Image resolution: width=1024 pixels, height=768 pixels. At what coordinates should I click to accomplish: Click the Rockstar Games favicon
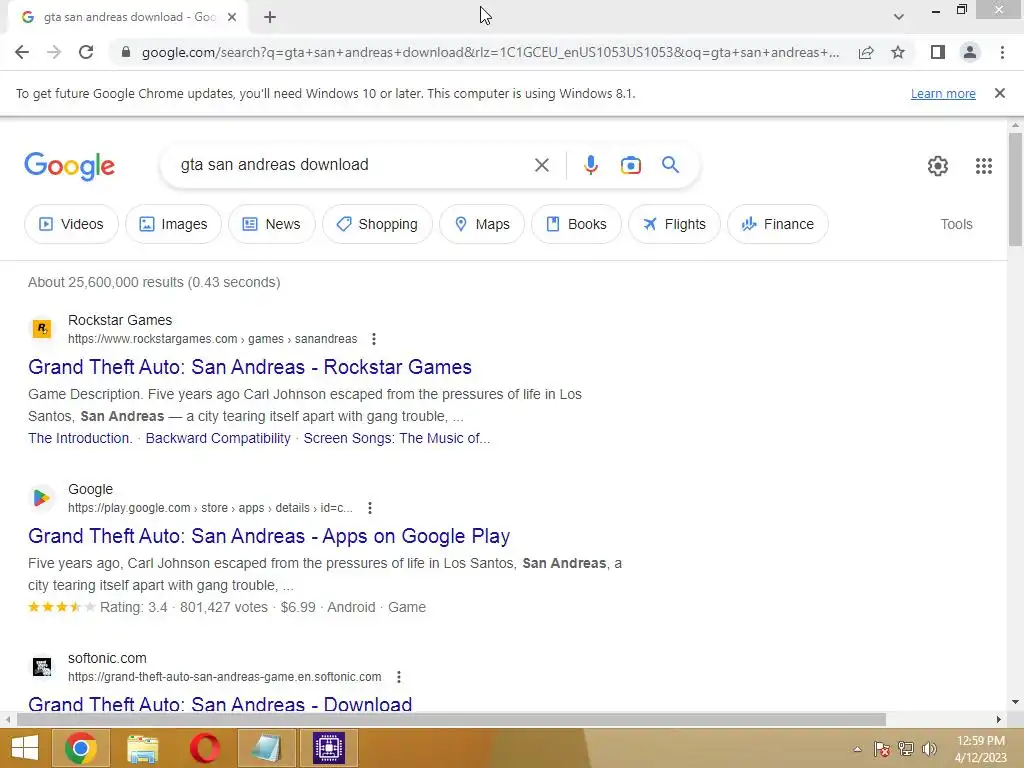coord(42,328)
